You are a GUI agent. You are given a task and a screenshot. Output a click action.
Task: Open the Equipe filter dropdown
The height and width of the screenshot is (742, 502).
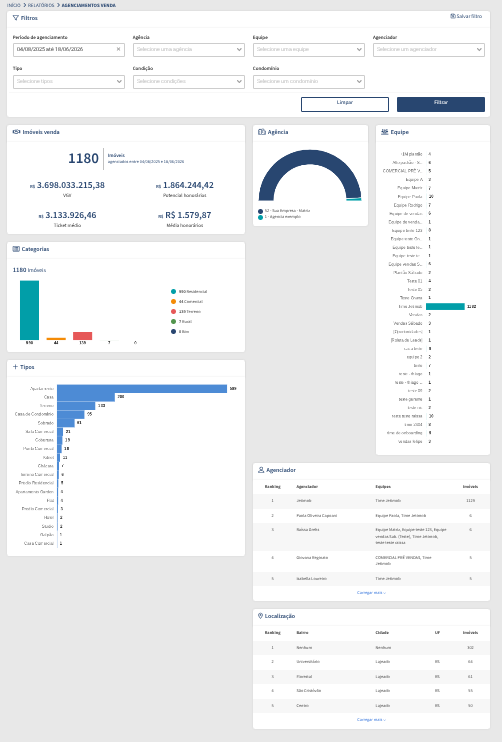click(x=308, y=49)
